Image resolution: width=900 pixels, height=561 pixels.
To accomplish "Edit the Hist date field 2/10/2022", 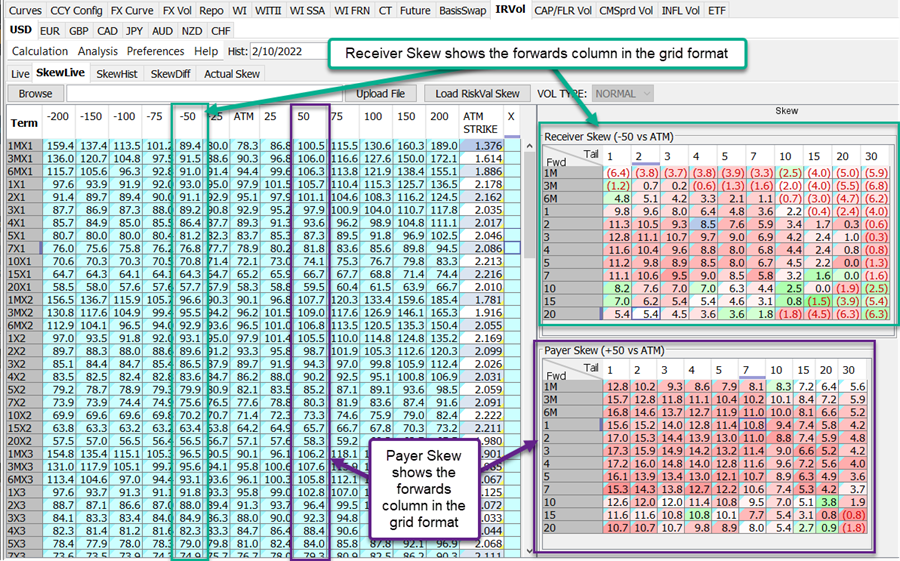I will (x=288, y=51).
